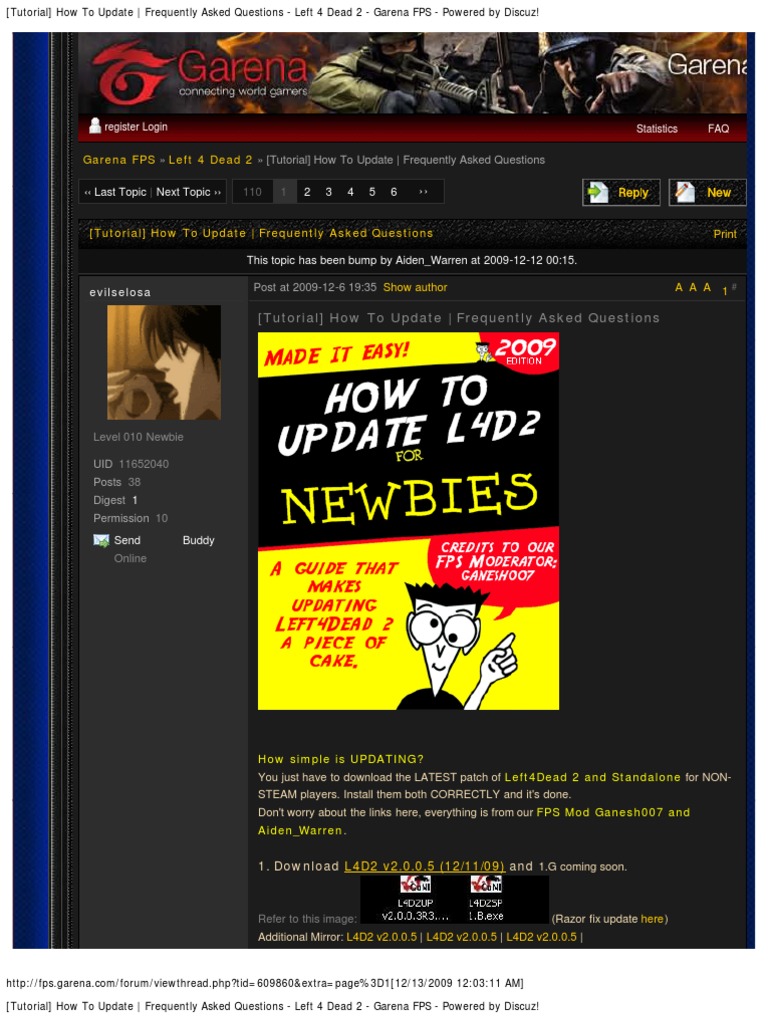The image size is (768, 1024).
Task: Open the Statistics menu item
Action: tap(657, 129)
